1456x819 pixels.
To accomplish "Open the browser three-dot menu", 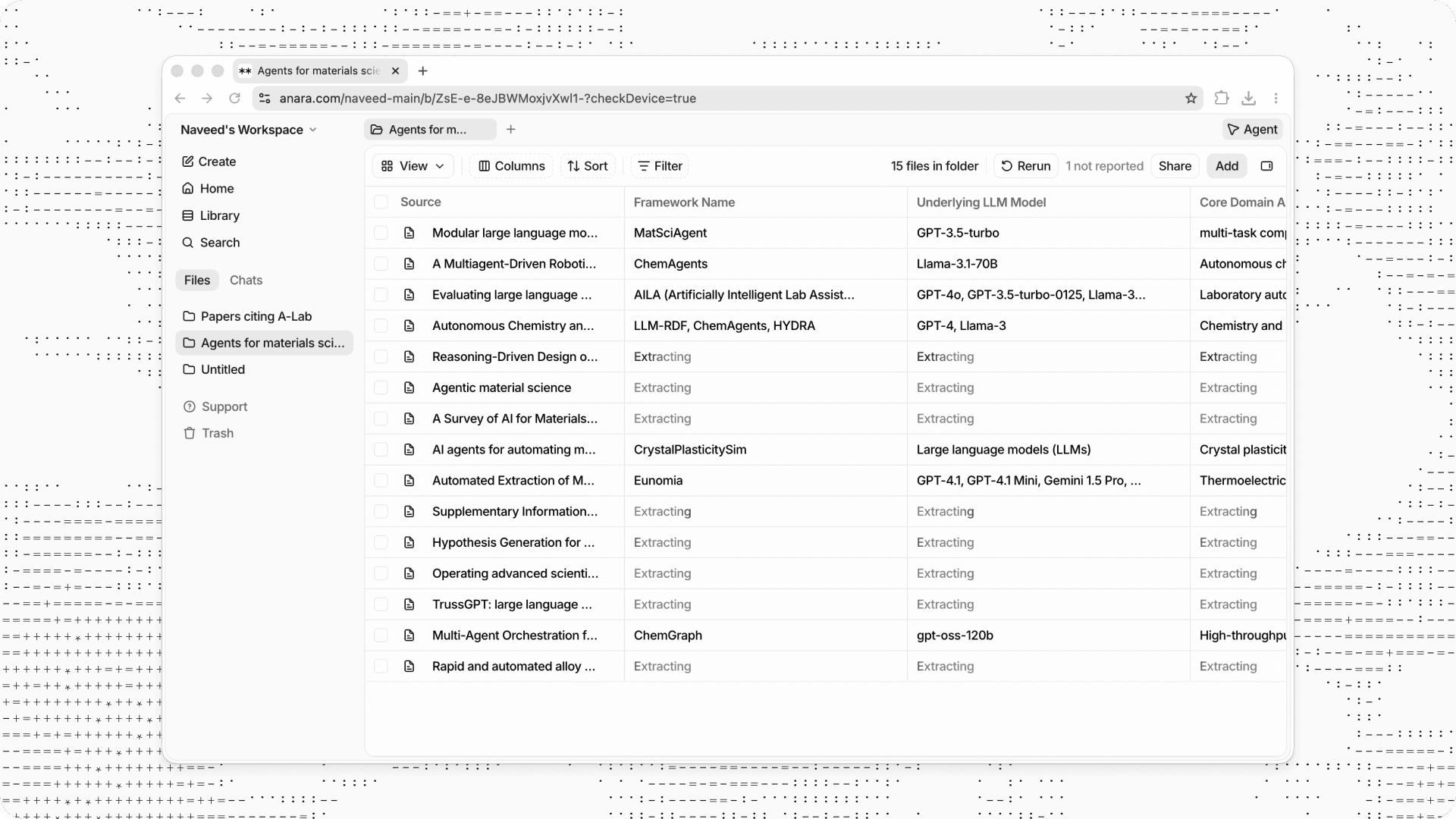I will 1276,99.
